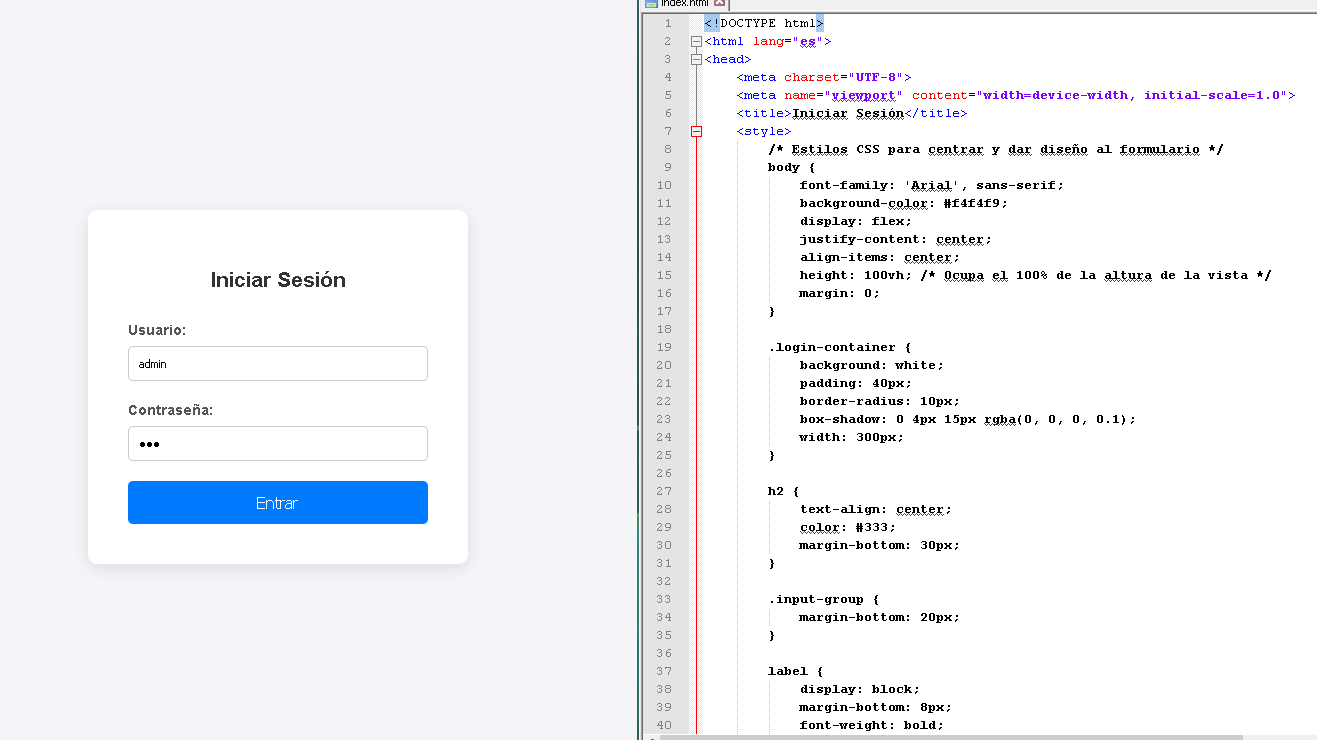Click line number 27 in the gutter
Image resolution: width=1317 pixels, height=740 pixels.
point(664,492)
